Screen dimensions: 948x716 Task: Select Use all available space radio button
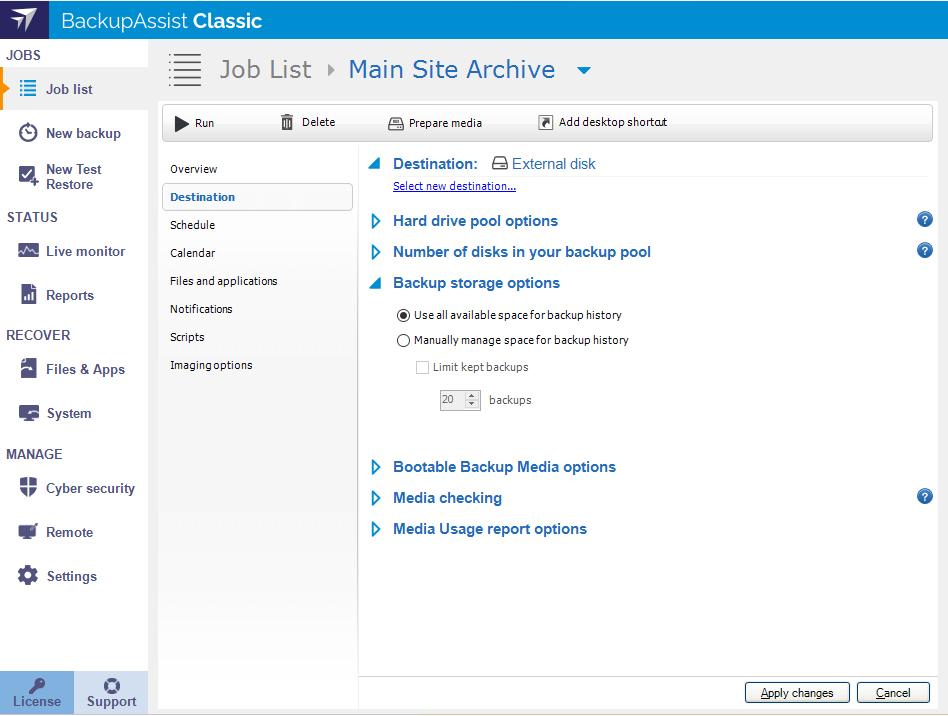pos(403,315)
